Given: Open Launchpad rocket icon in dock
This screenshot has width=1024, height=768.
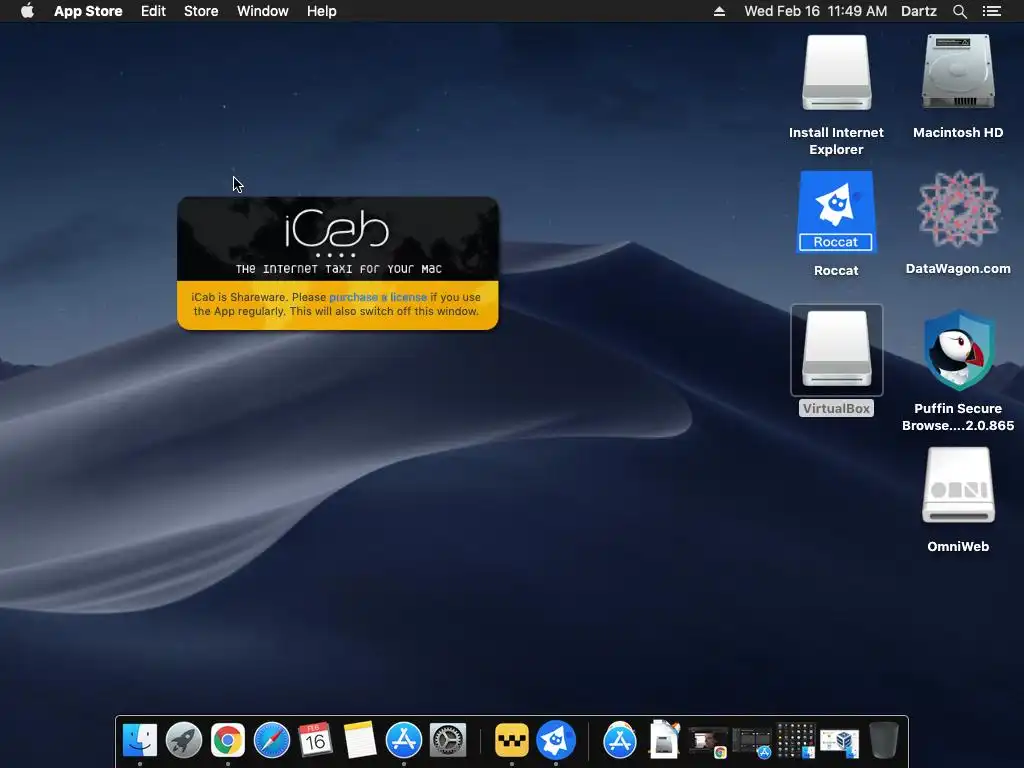Looking at the screenshot, I should pyautogui.click(x=184, y=740).
